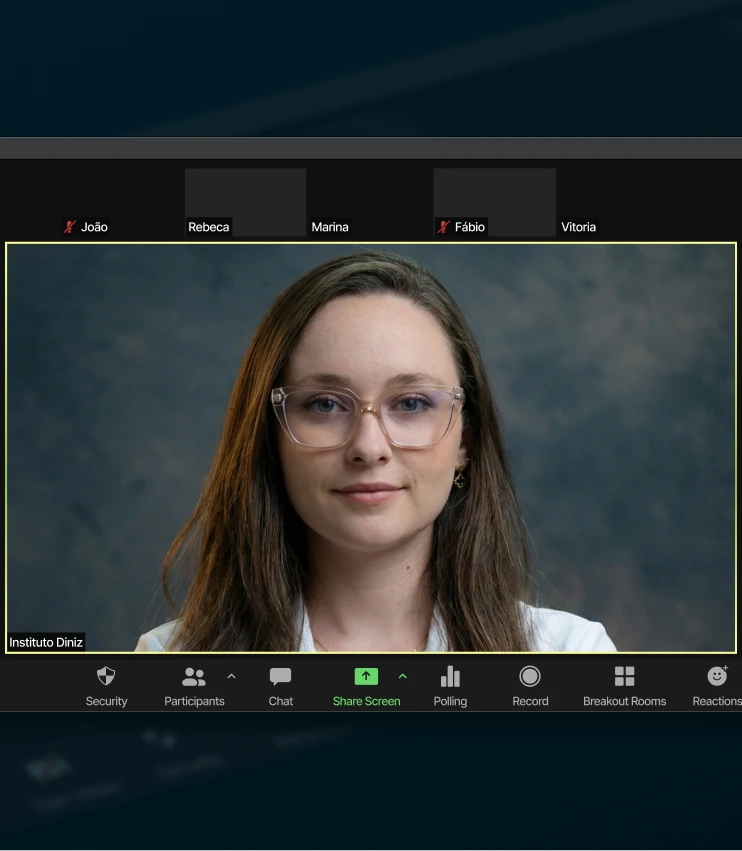The height and width of the screenshot is (851, 742).
Task: Open the Participants panel icon
Action: [193, 677]
